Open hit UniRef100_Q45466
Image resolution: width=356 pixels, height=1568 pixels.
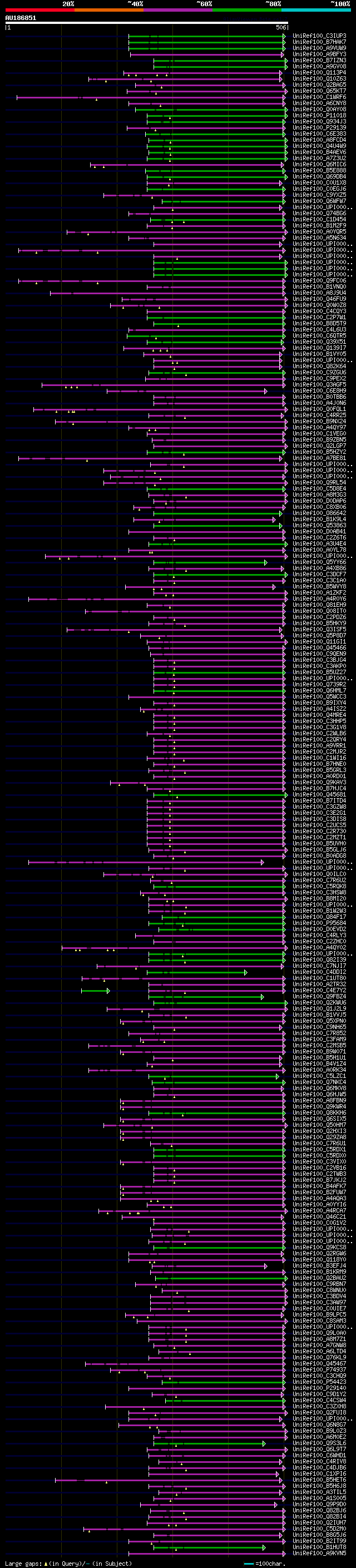click(x=319, y=647)
